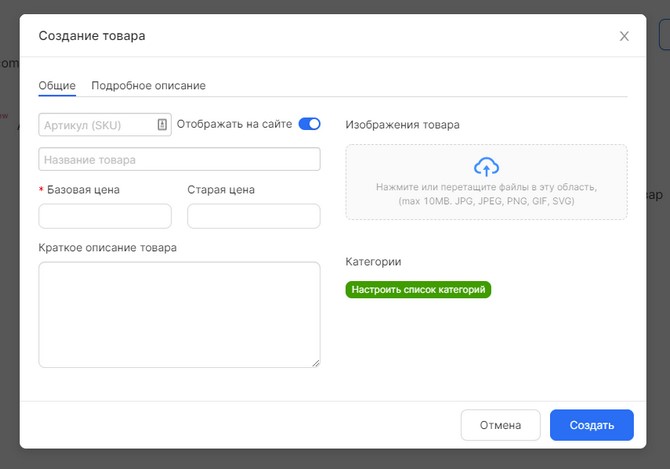Switch to the Подробное описание tab

[x=148, y=86]
